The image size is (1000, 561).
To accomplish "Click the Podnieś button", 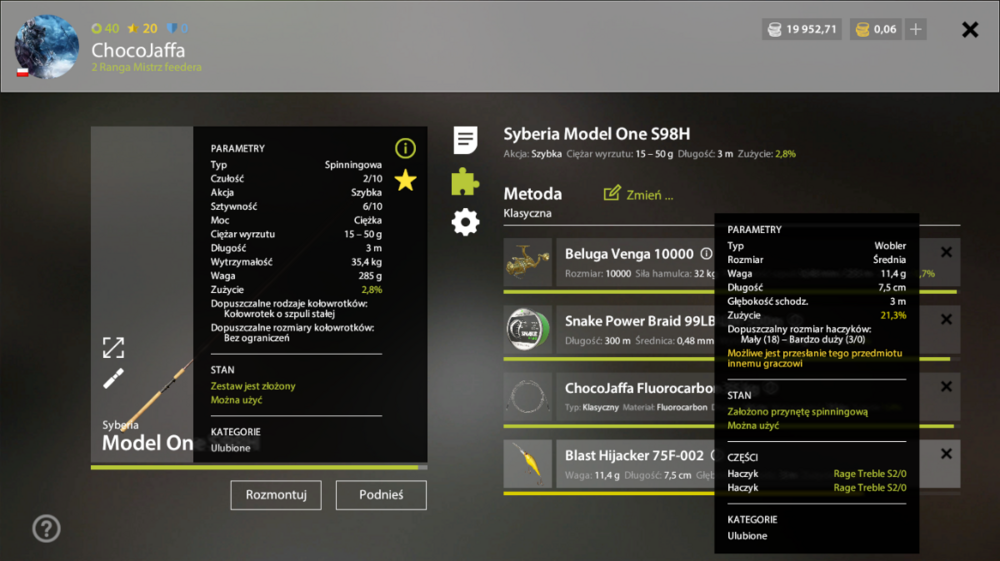I will 381,495.
